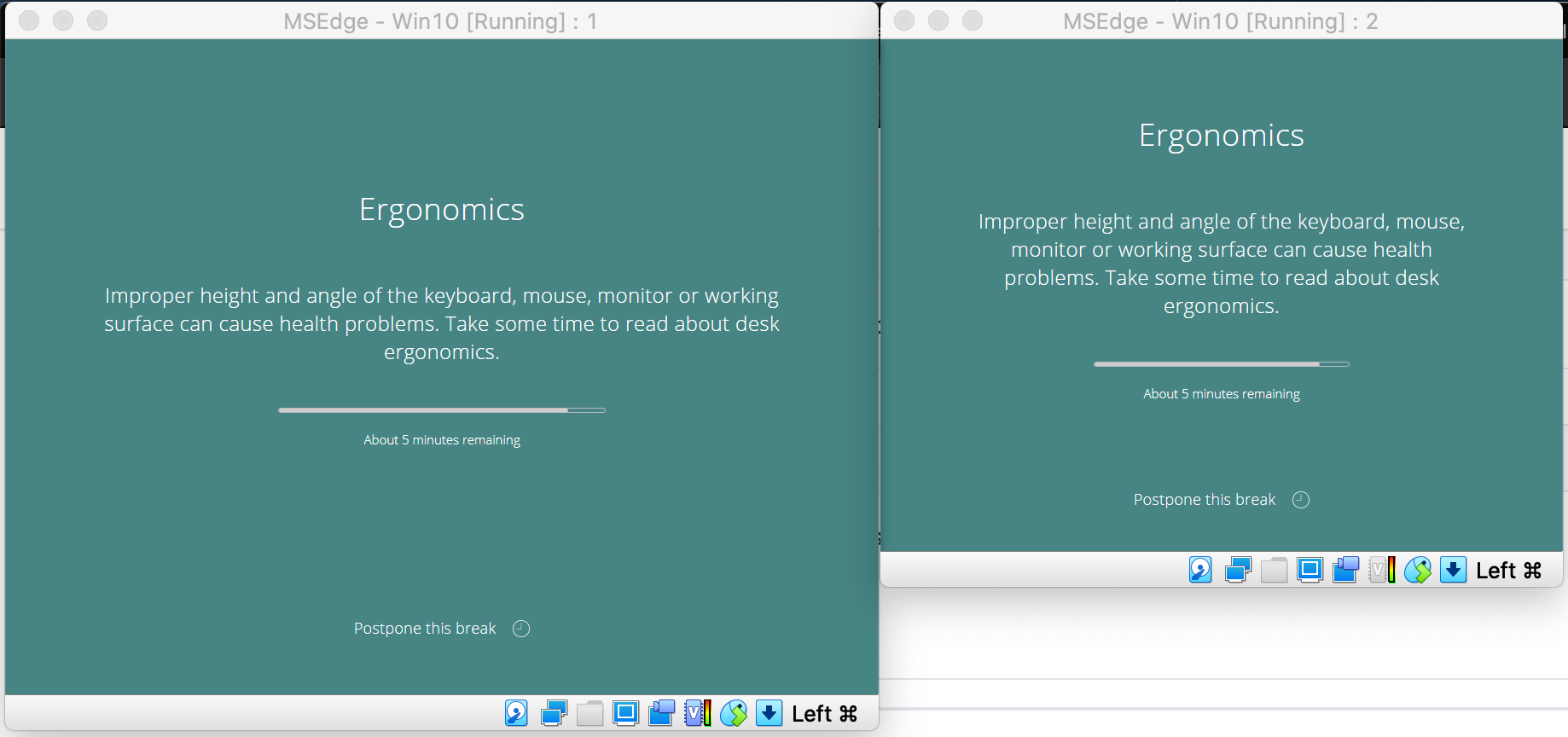Postpone this break in window 2
The height and width of the screenshot is (737, 1568).
tap(1205, 500)
